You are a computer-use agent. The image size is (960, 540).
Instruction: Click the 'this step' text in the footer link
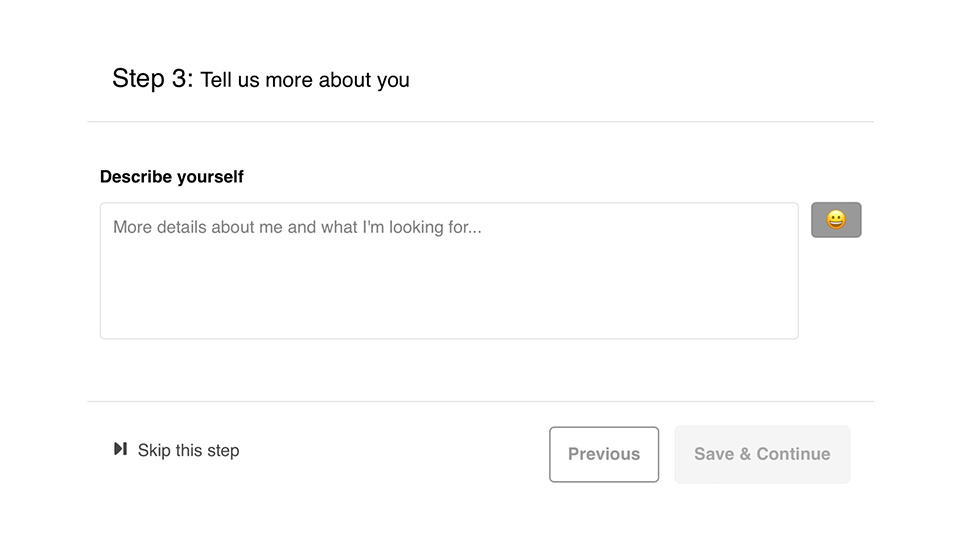(208, 451)
